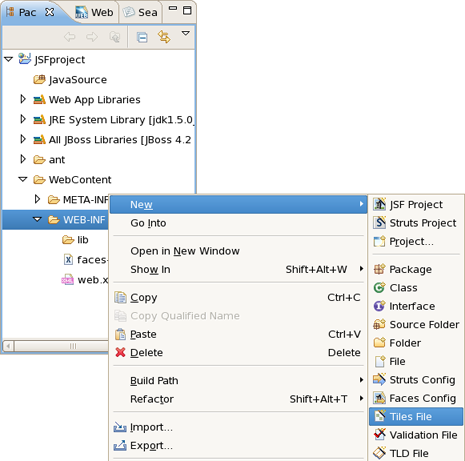Open the Show In submenu
The width and height of the screenshot is (465, 461).
pos(238,269)
